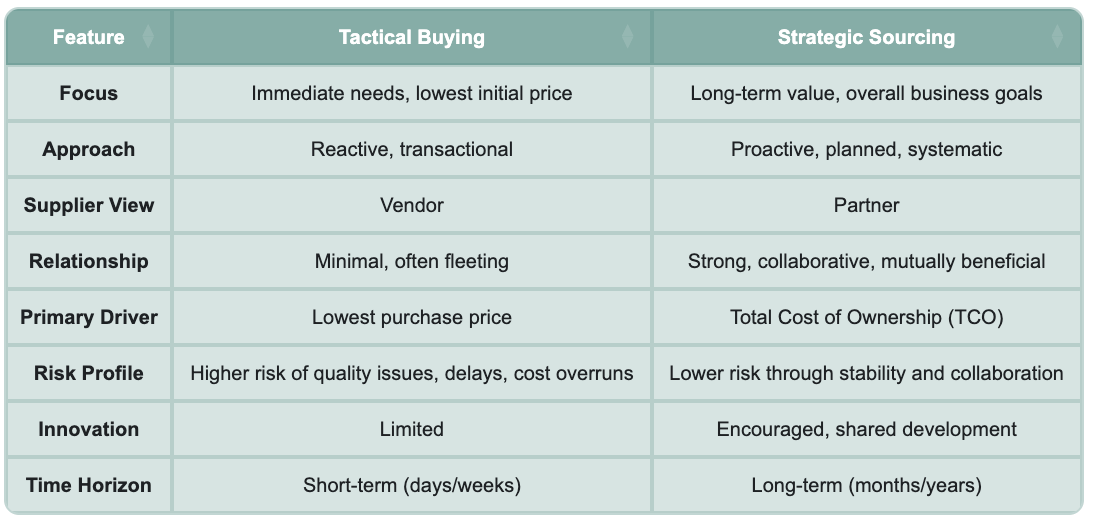This screenshot has height=522, width=1093.
Task: Select the Risk Profile row label
Action: [x=89, y=374]
